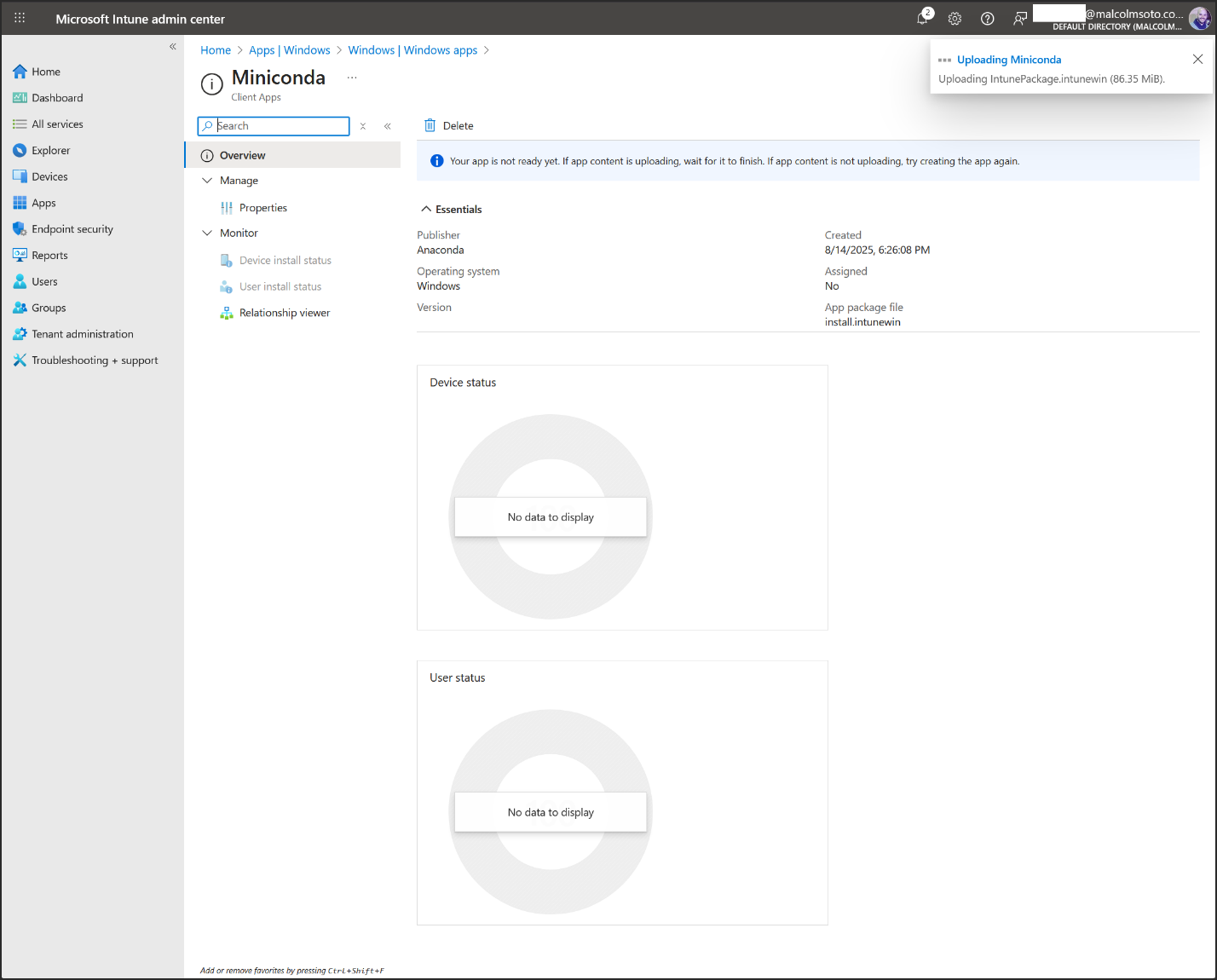Click the Delete trash can icon

click(430, 125)
